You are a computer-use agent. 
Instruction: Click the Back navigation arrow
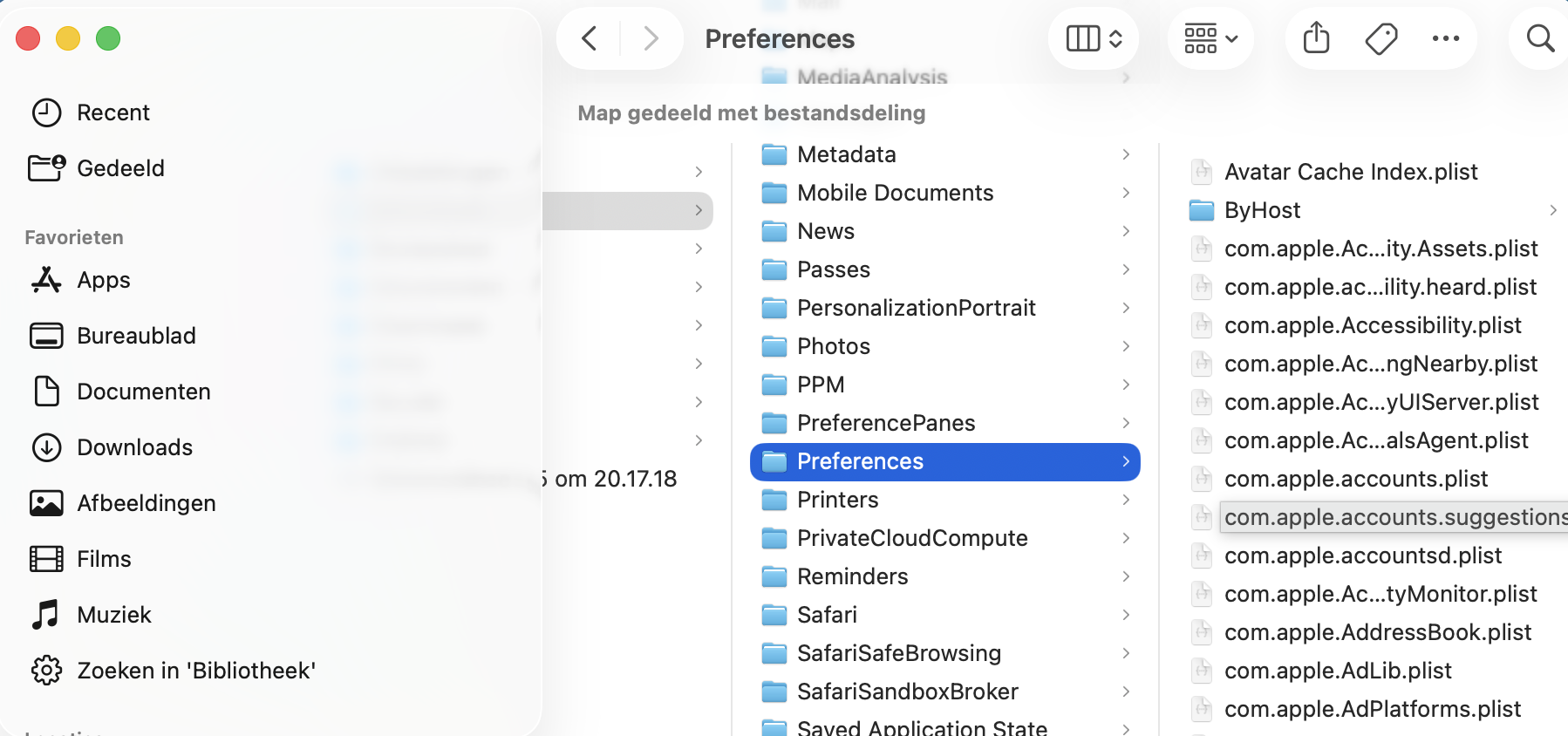[x=589, y=38]
